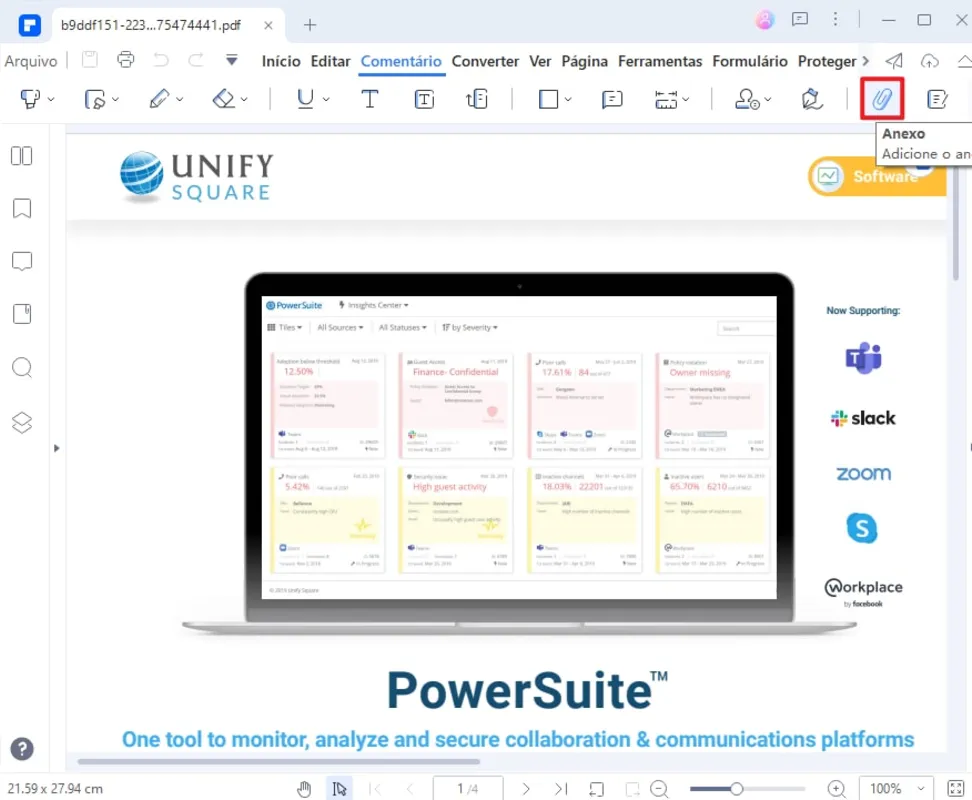
Task: Jump to the last page
Action: 561,789
